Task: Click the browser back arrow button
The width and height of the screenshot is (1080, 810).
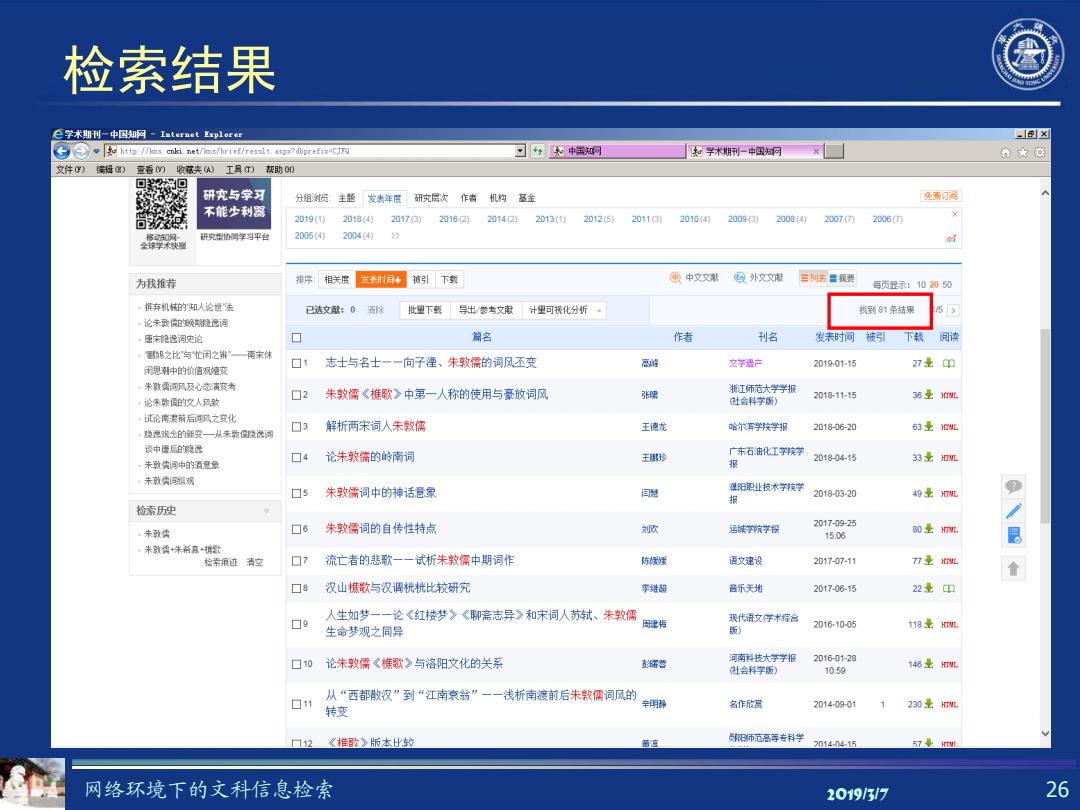Action: tap(62, 151)
